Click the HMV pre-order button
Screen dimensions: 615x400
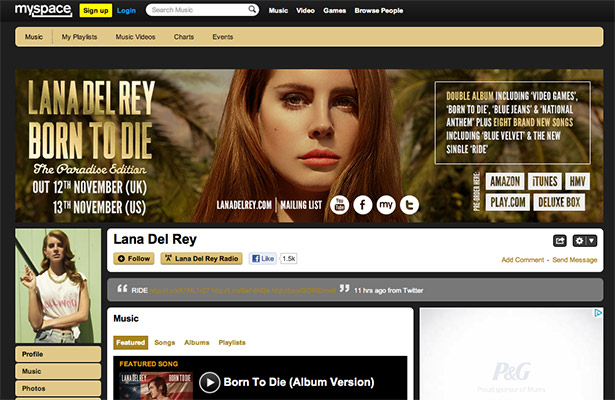577,182
